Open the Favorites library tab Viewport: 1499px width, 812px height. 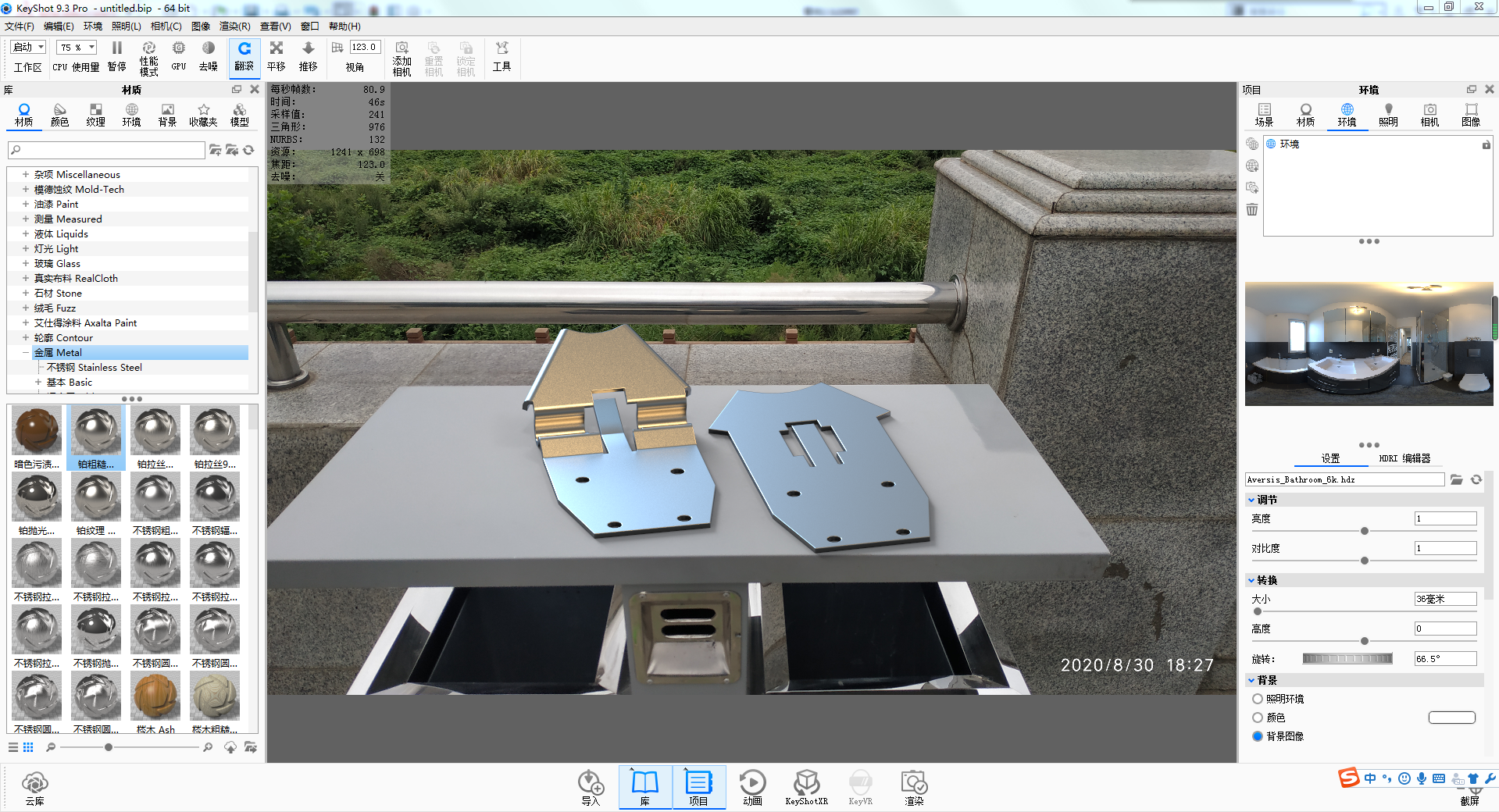tap(203, 115)
